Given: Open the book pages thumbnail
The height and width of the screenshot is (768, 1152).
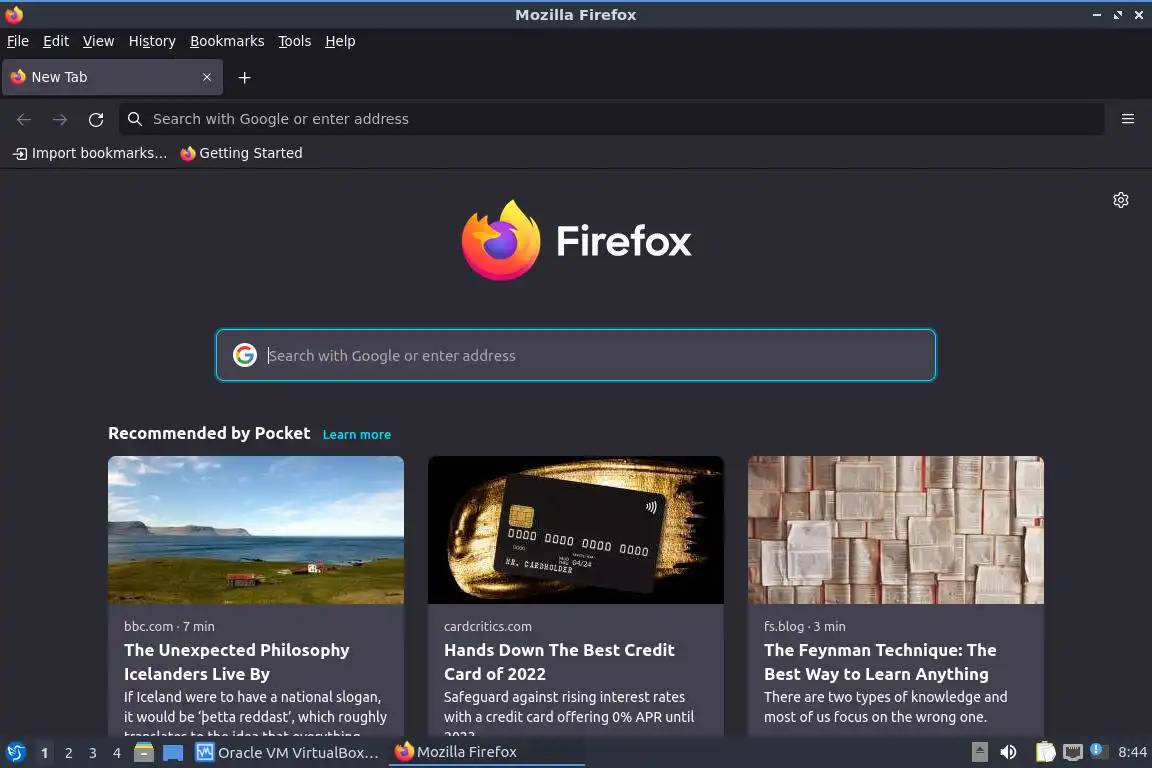Looking at the screenshot, I should [x=896, y=530].
